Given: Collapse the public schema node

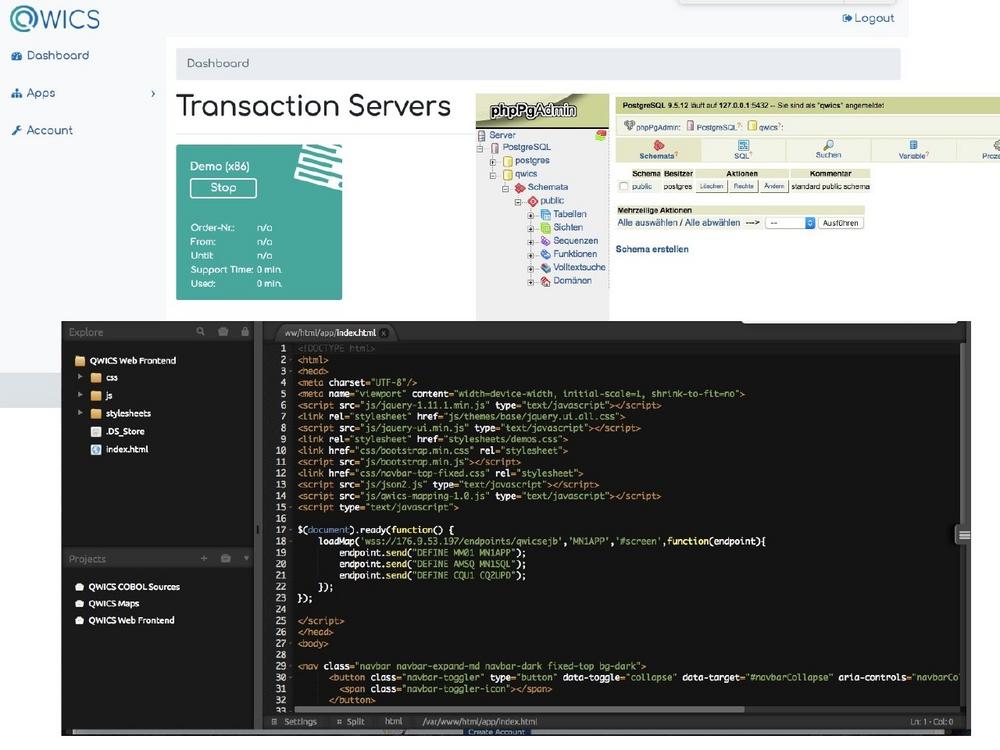Looking at the screenshot, I should click(518, 202).
